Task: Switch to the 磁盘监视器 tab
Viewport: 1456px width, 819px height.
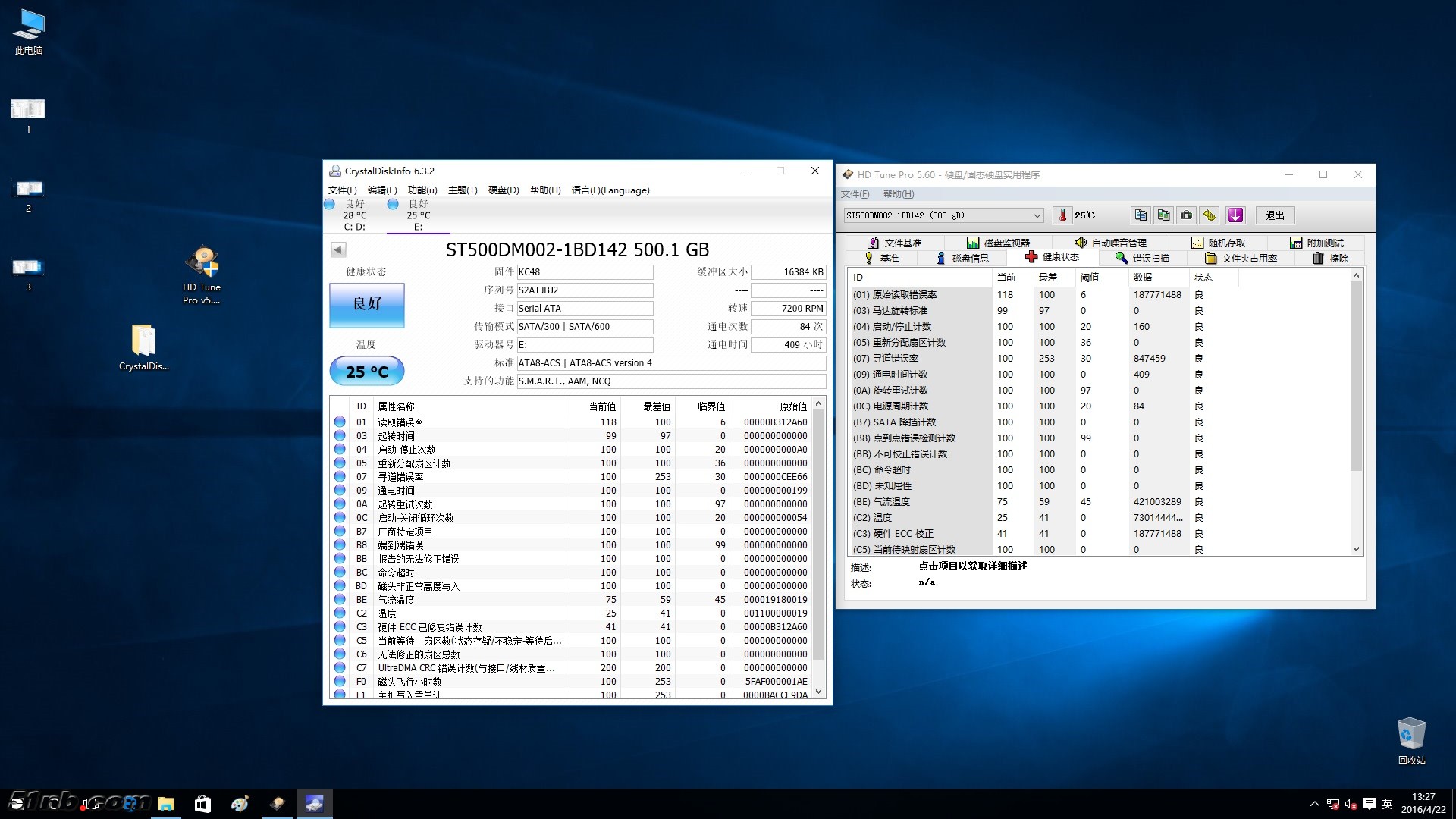Action: [998, 243]
